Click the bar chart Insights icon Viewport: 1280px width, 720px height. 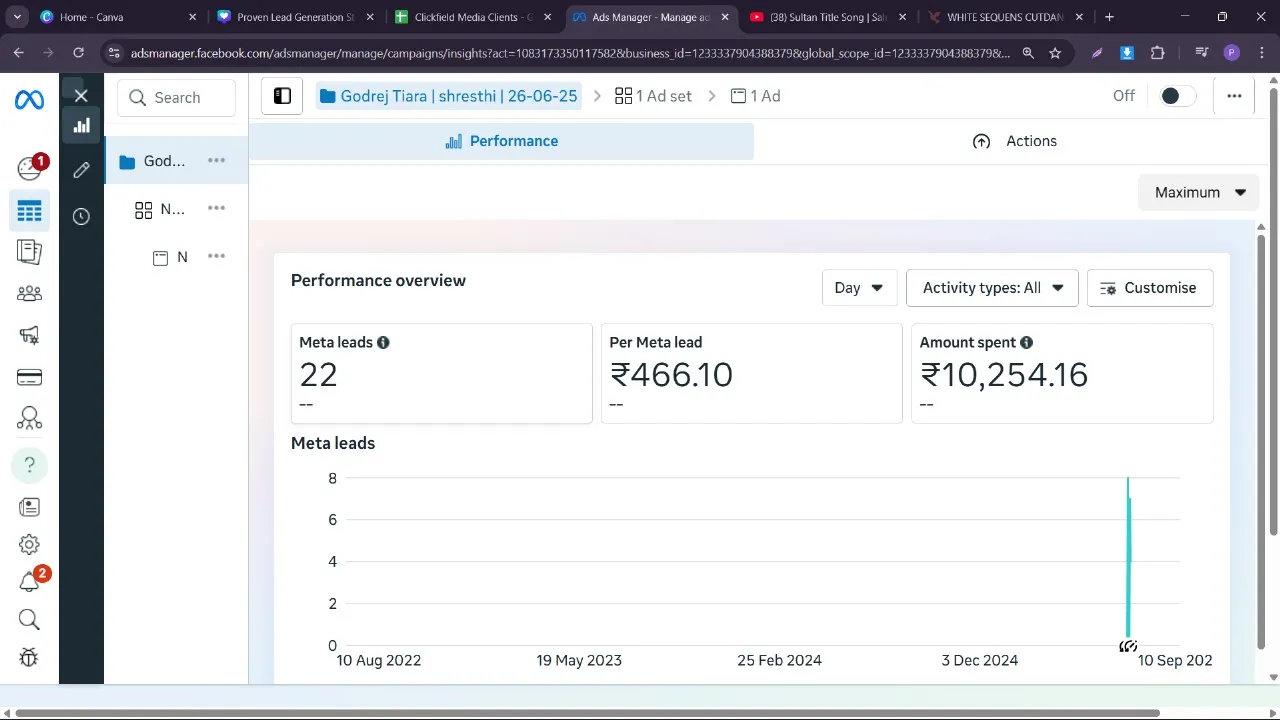pos(81,125)
